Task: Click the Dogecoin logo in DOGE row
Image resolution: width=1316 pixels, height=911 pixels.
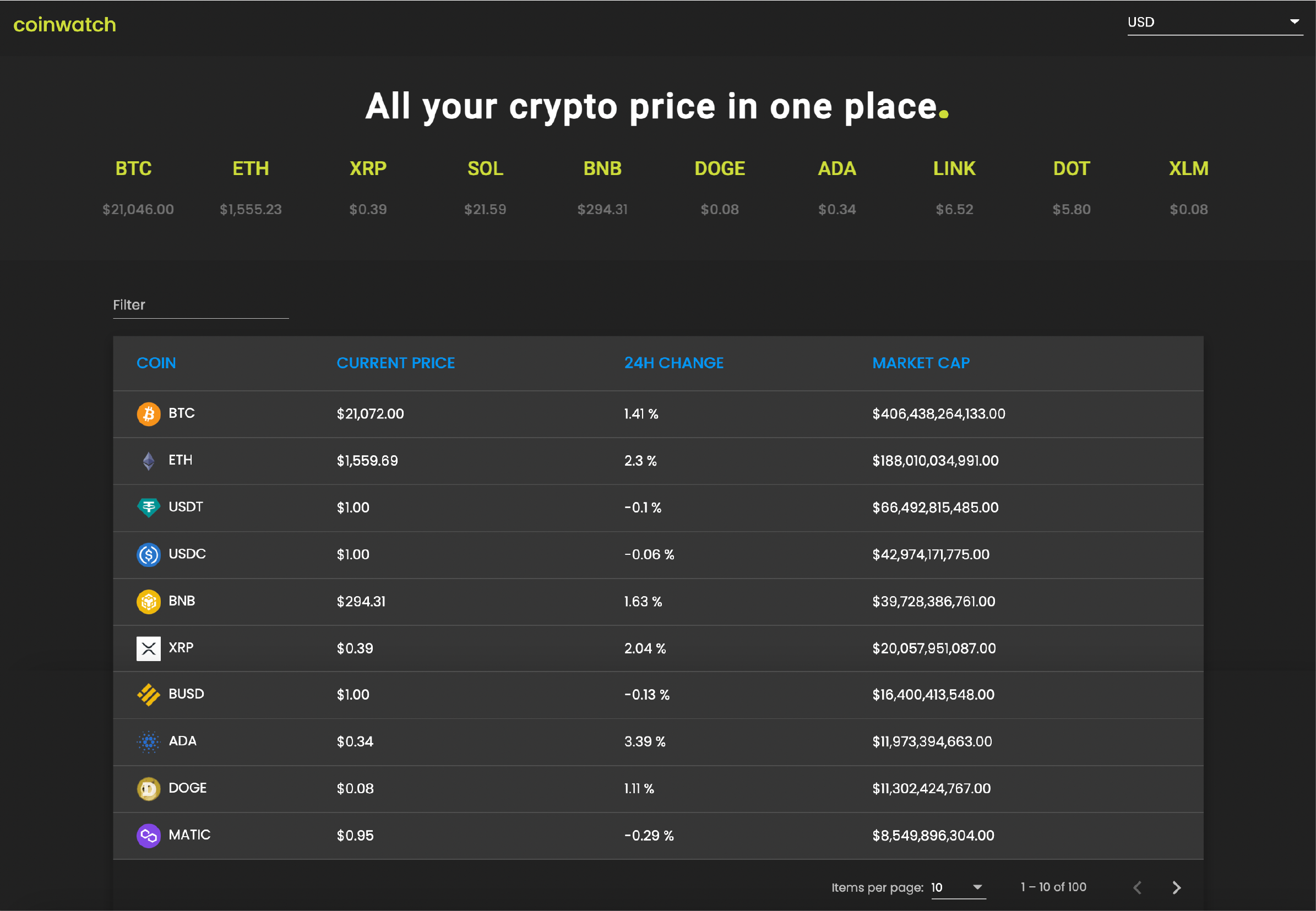Action: [x=149, y=789]
